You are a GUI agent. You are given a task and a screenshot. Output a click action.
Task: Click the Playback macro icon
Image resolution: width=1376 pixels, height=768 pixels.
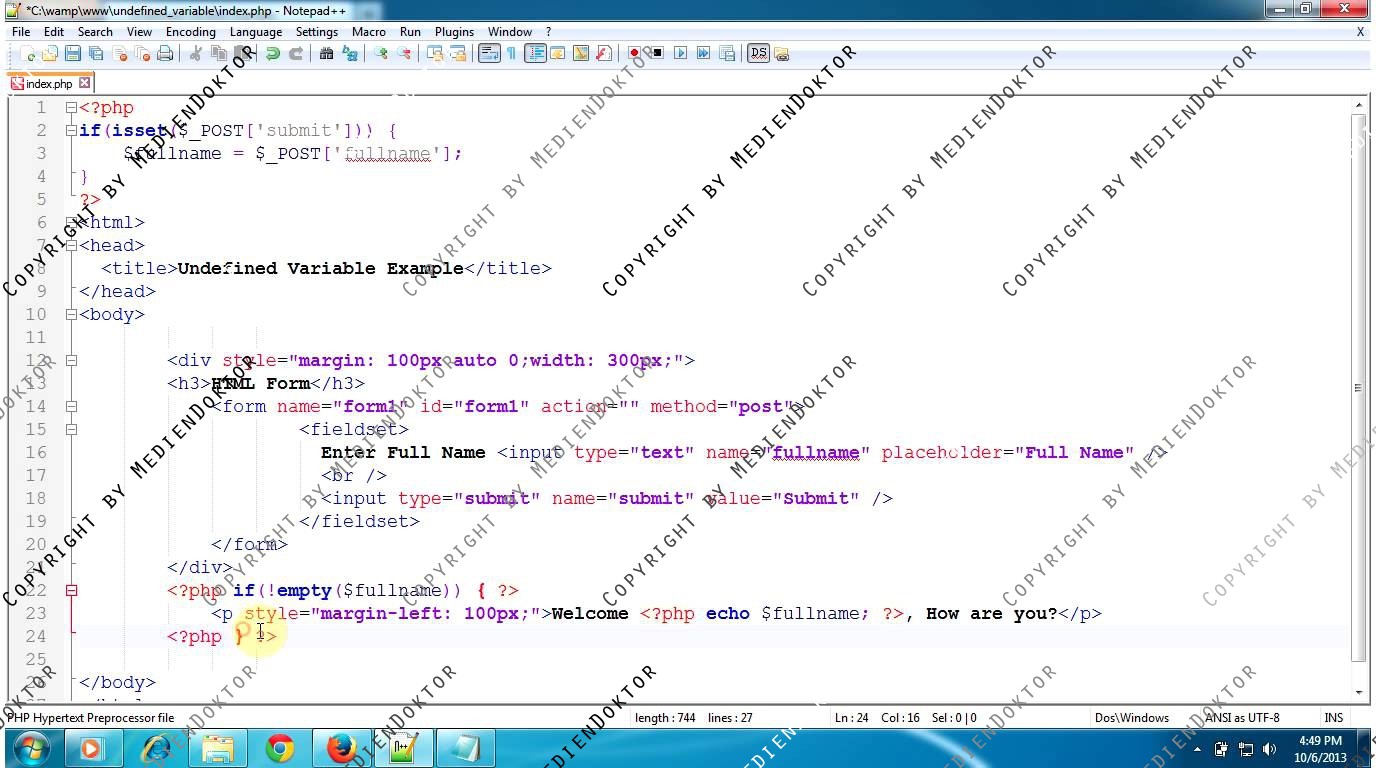pos(681,53)
